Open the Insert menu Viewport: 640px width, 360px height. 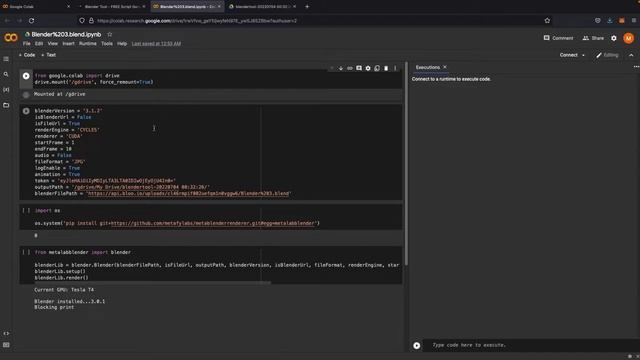click(x=68, y=44)
